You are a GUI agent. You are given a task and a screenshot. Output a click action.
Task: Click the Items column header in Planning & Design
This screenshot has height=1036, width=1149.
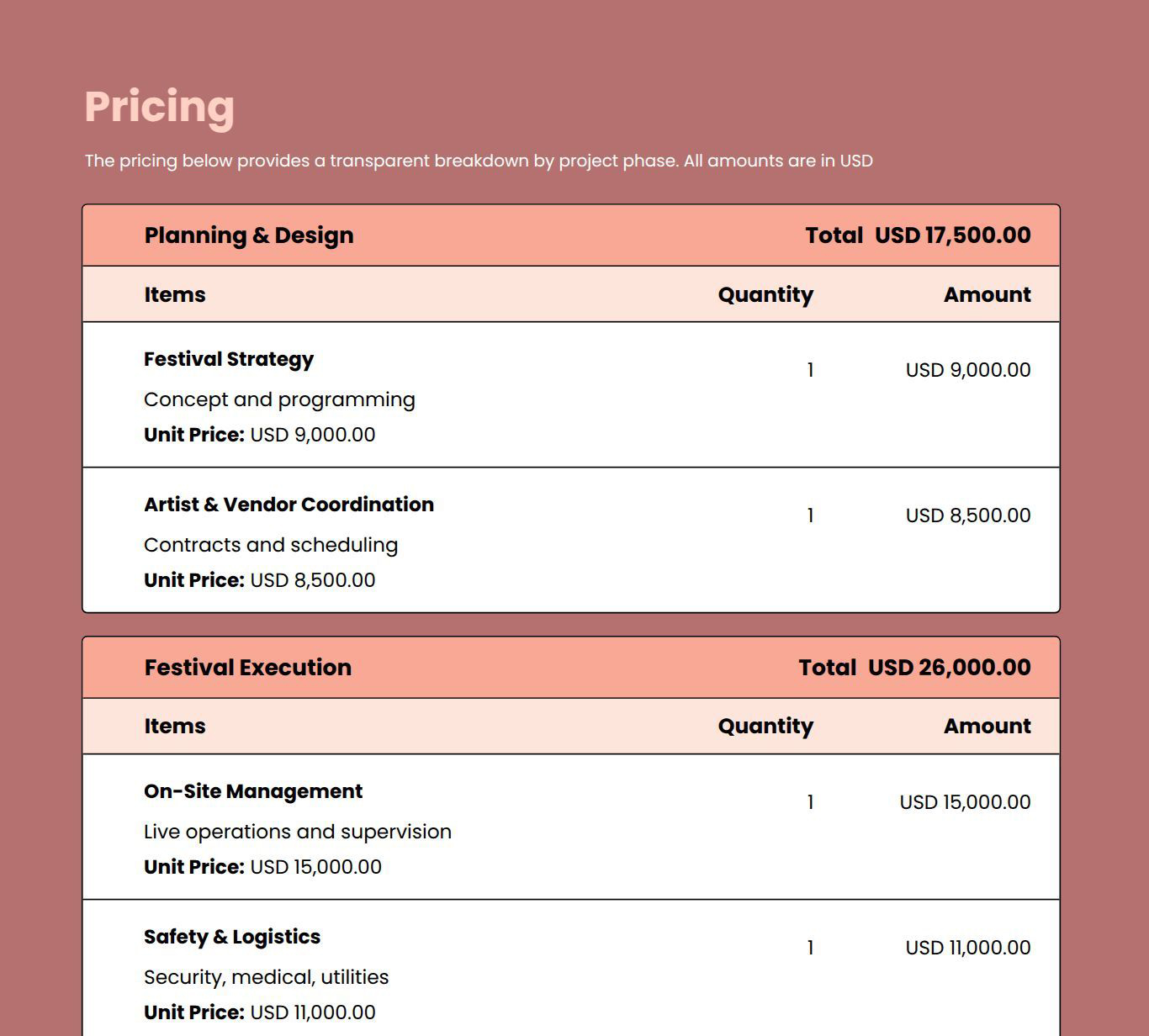pyautogui.click(x=174, y=295)
